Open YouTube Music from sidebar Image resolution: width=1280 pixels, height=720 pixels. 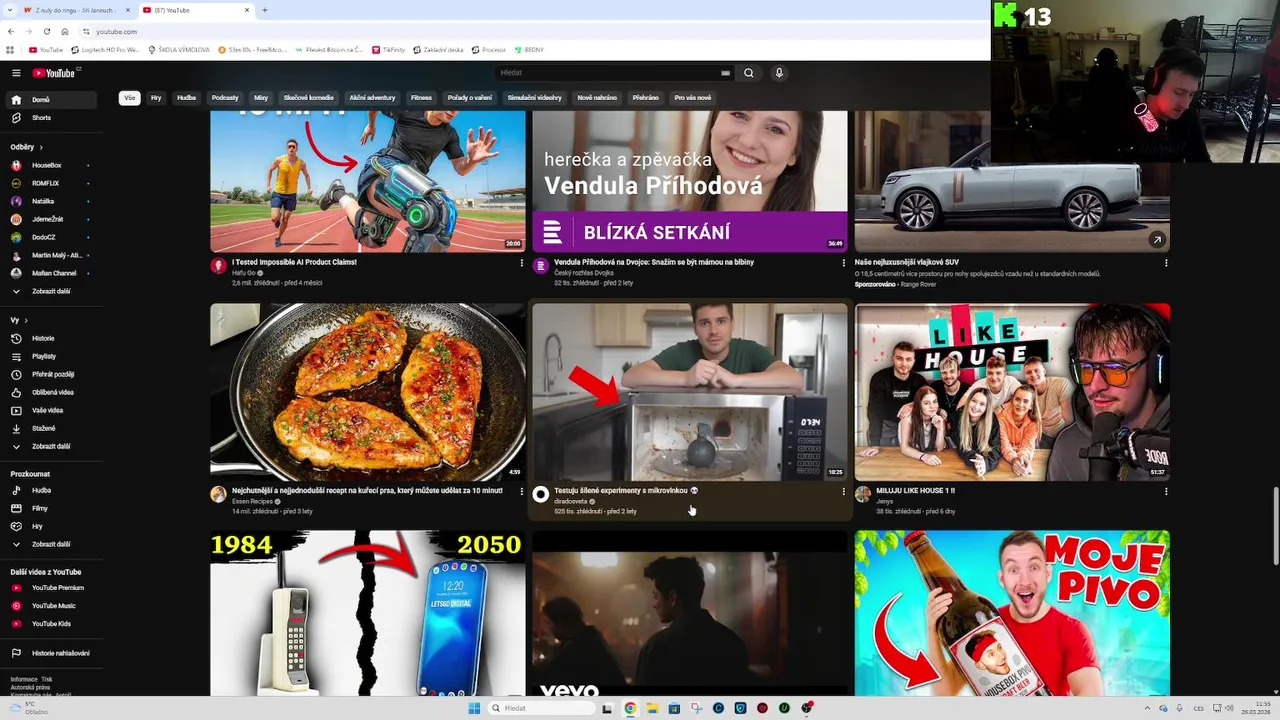(x=50, y=606)
